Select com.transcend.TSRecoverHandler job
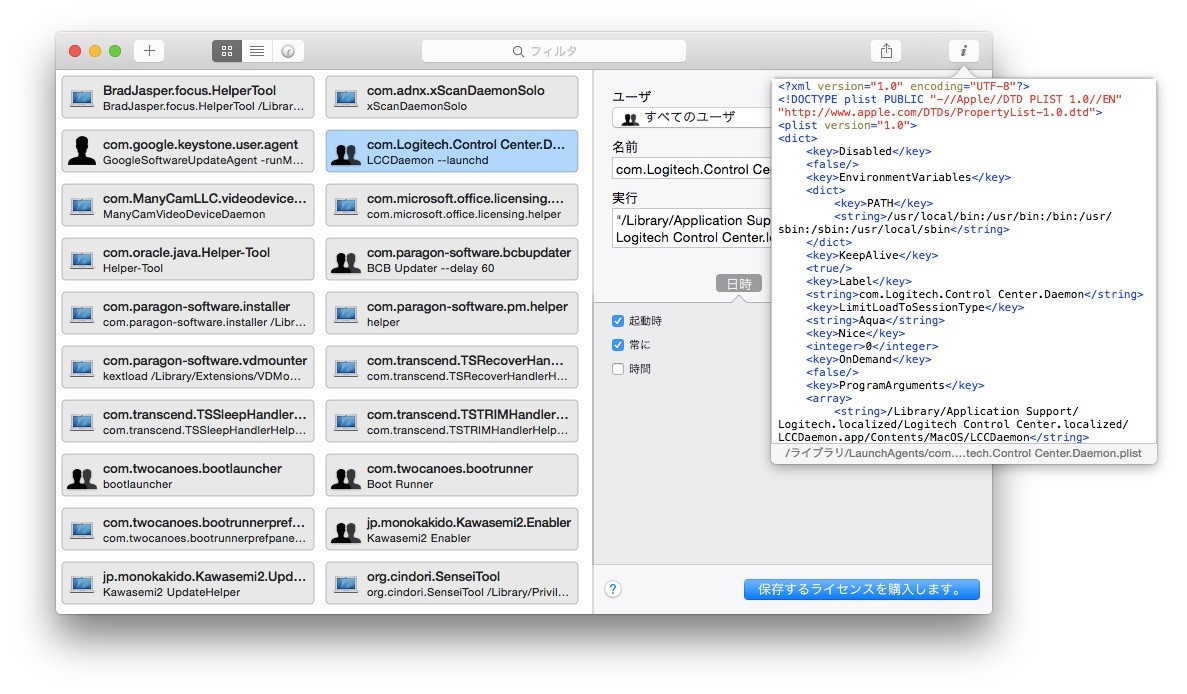 tap(452, 367)
